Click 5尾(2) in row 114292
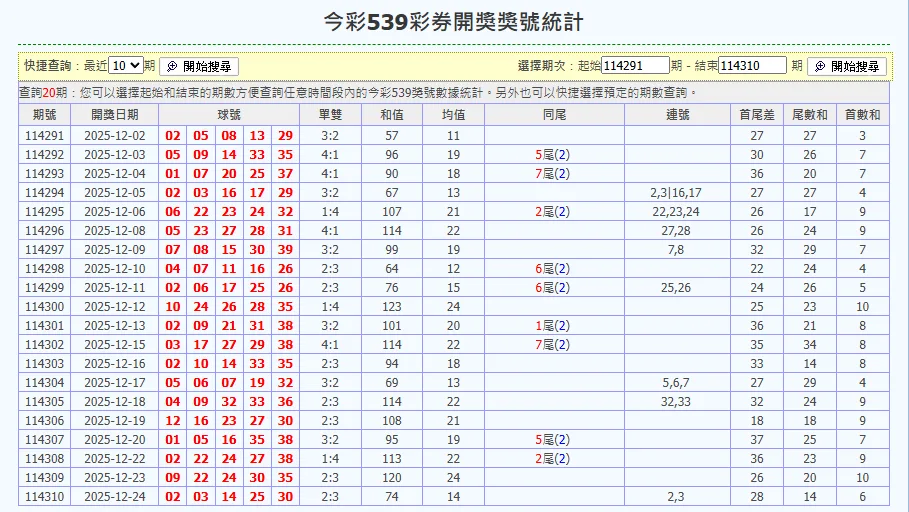Screen dimensions: 909x512 click(x=552, y=155)
